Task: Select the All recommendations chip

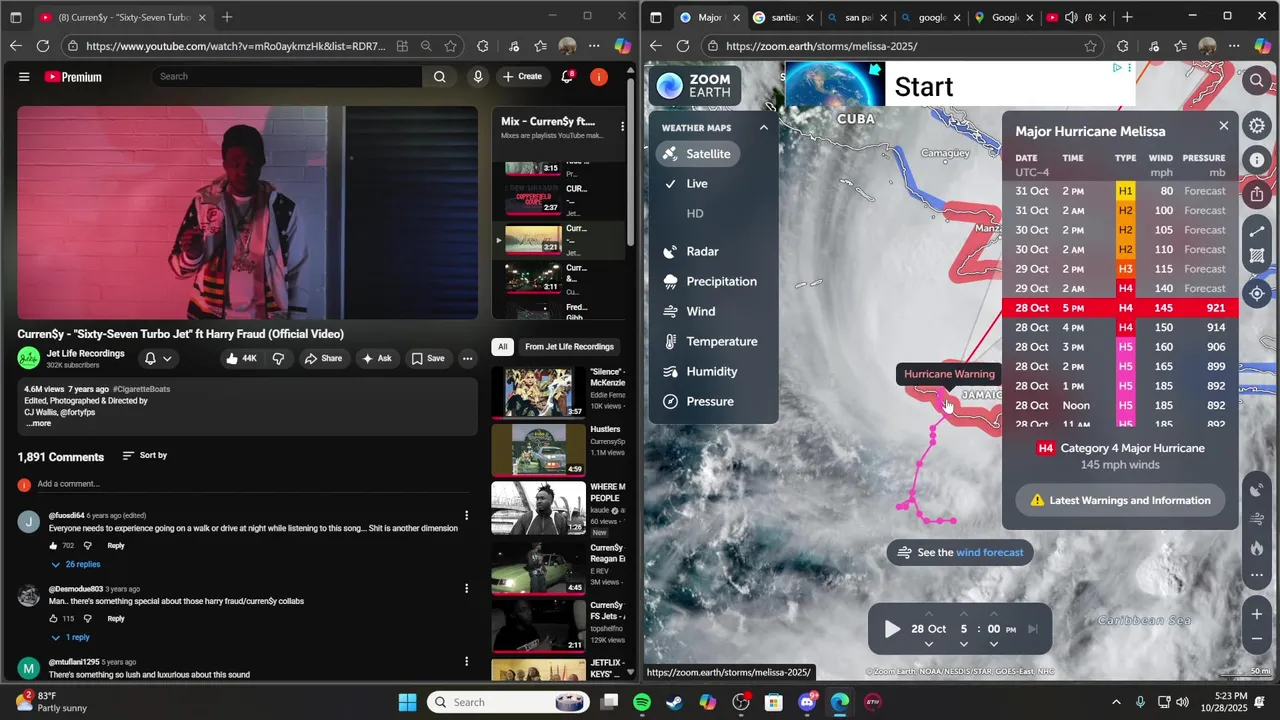Action: [x=503, y=347]
